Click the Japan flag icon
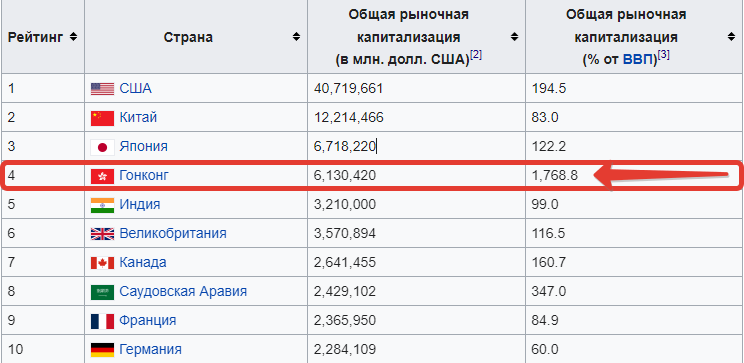This screenshot has width=744, height=363. coord(102,147)
